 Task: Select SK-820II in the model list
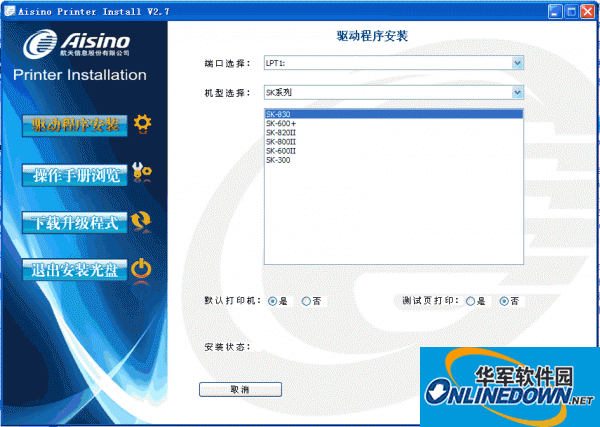[393, 132]
